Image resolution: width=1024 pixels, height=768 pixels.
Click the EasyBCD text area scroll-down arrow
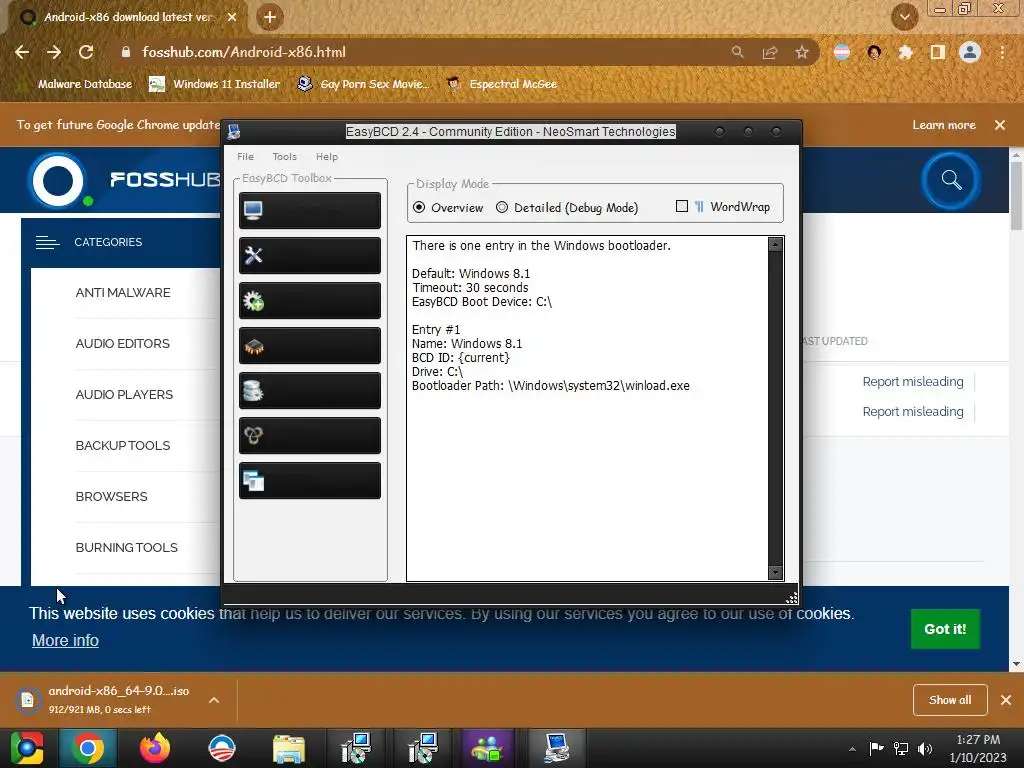pos(775,573)
